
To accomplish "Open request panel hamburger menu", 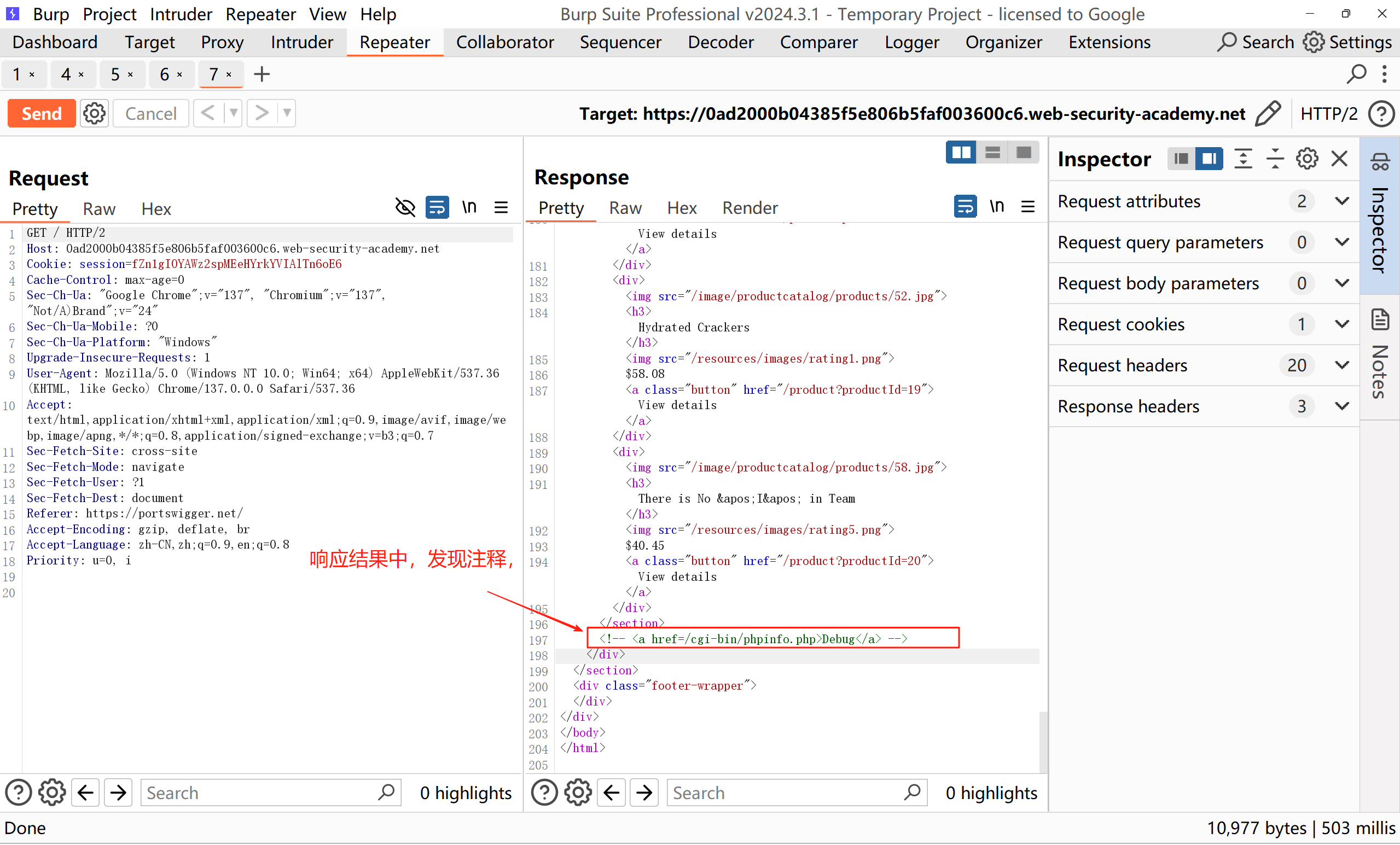I will tap(501, 208).
